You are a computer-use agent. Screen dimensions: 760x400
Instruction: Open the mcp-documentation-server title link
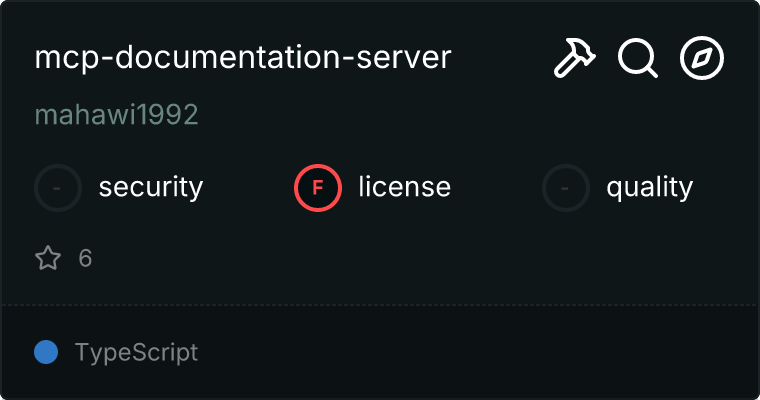point(243,58)
